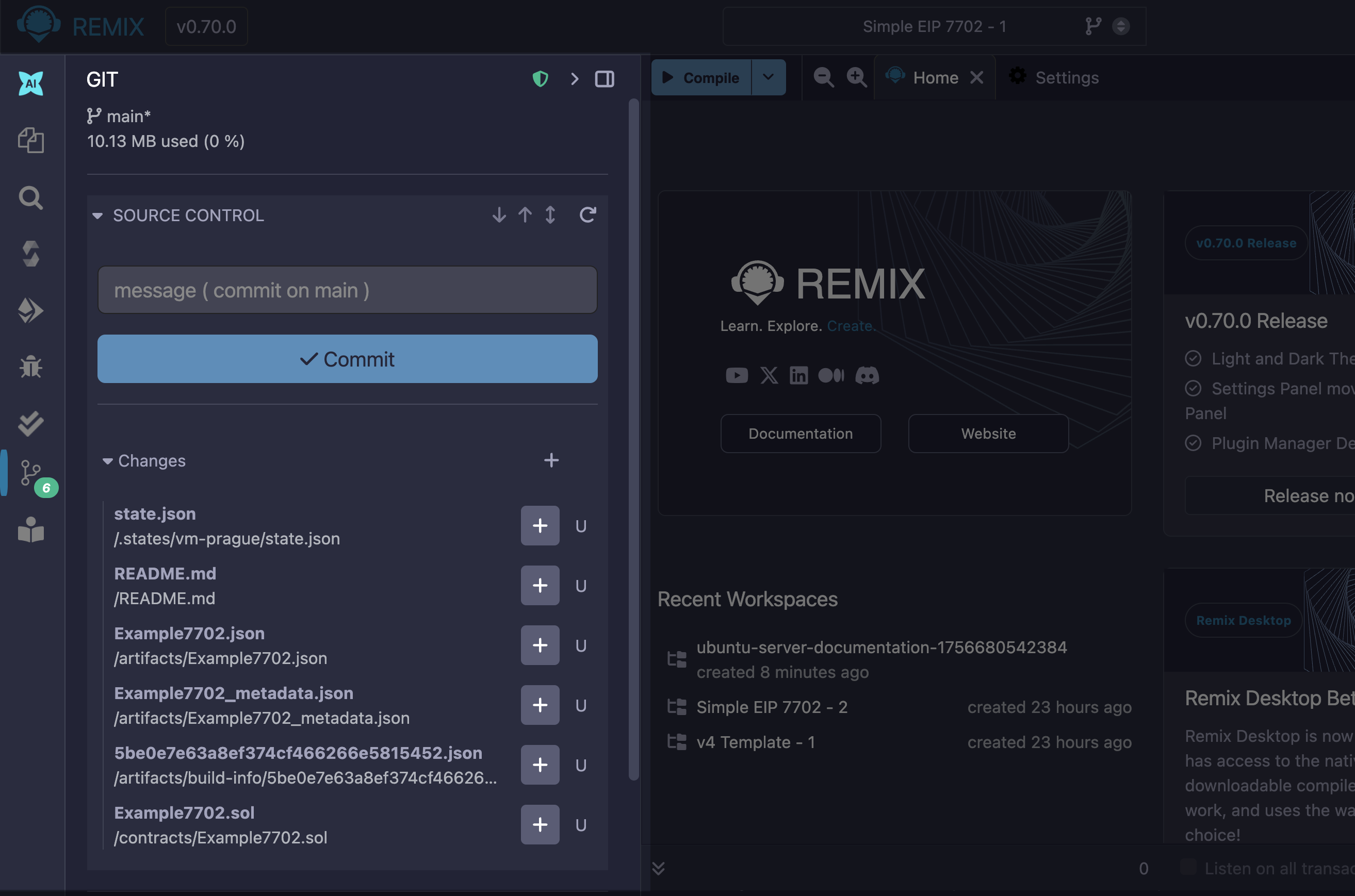Viewport: 1355px width, 896px height.
Task: Switch to the Home tab
Action: [x=935, y=78]
